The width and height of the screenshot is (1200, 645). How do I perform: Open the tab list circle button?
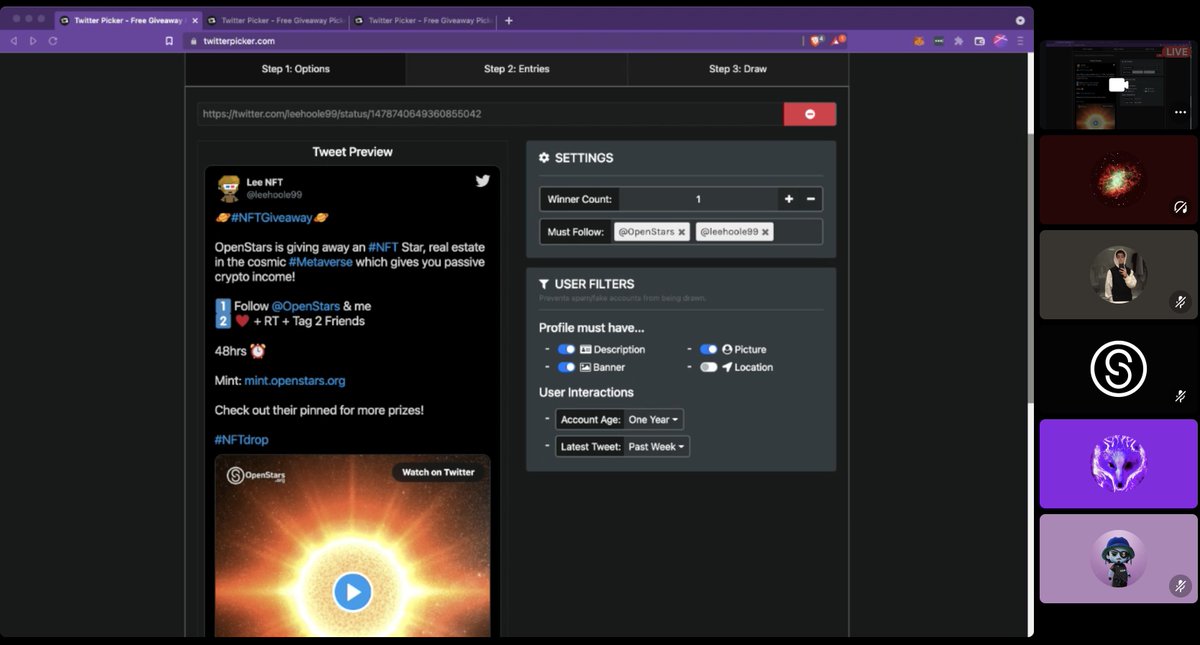1020,20
